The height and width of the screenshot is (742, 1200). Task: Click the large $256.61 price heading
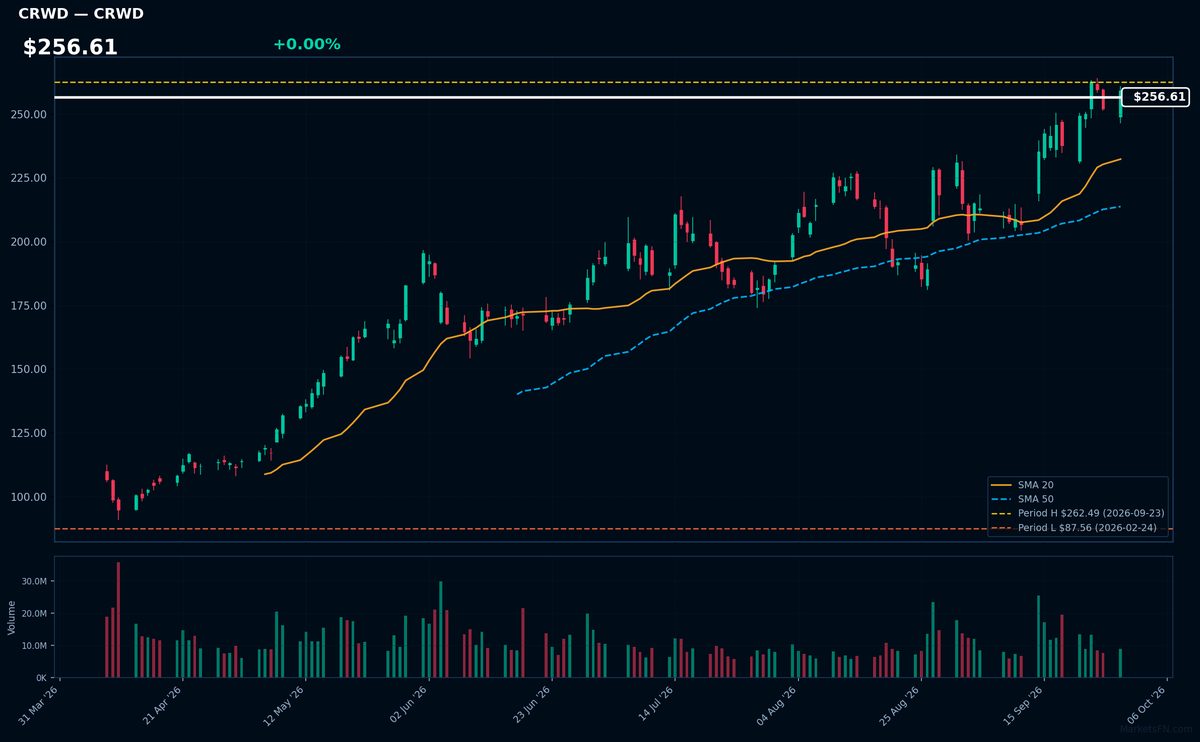70,47
